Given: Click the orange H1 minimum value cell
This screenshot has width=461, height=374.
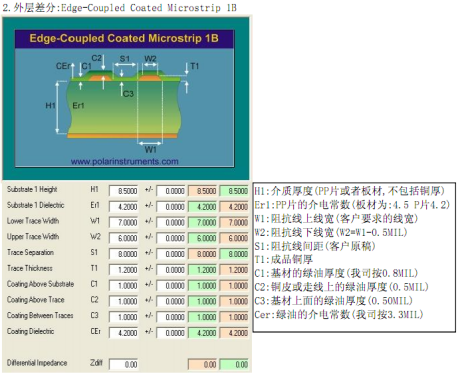Looking at the screenshot, I should pos(202,191).
